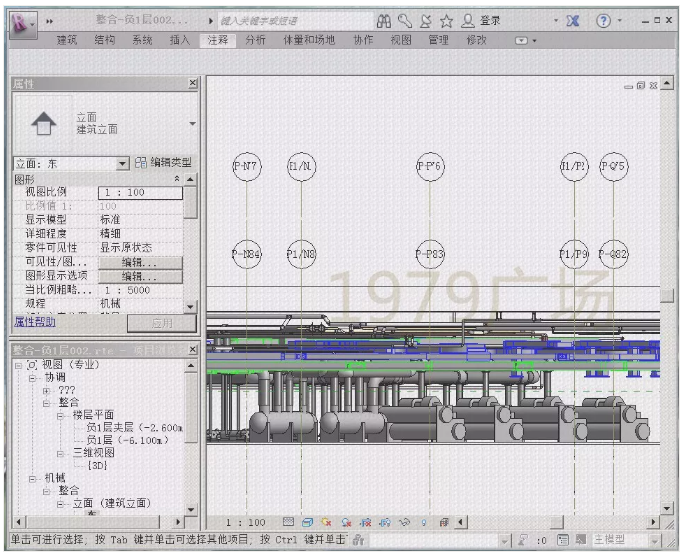Image resolution: width=686 pixels, height=556 pixels.
Task: Open the workset dropdown in status bar
Action: [x=504, y=541]
